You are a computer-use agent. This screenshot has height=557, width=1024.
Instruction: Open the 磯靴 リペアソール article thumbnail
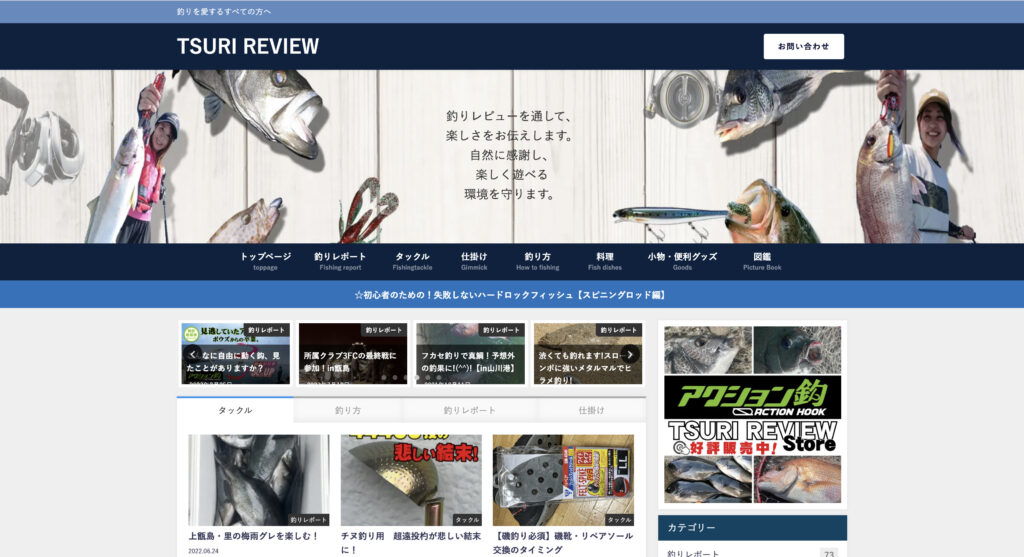click(x=563, y=480)
